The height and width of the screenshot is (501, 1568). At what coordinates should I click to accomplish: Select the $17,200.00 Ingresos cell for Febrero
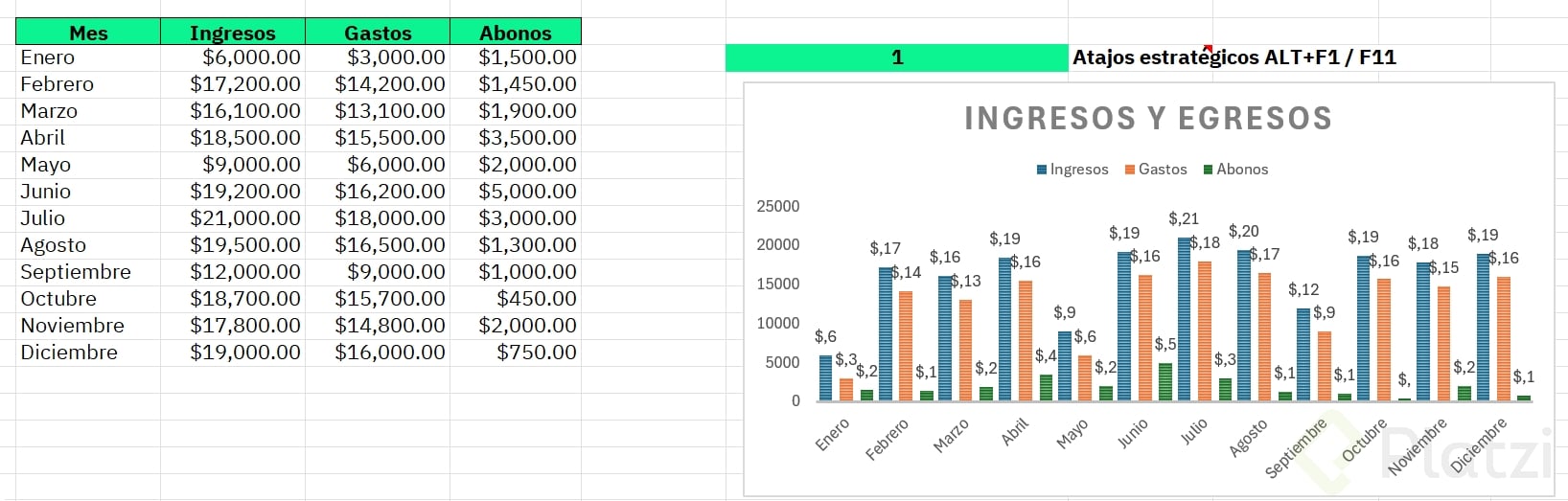[x=245, y=84]
